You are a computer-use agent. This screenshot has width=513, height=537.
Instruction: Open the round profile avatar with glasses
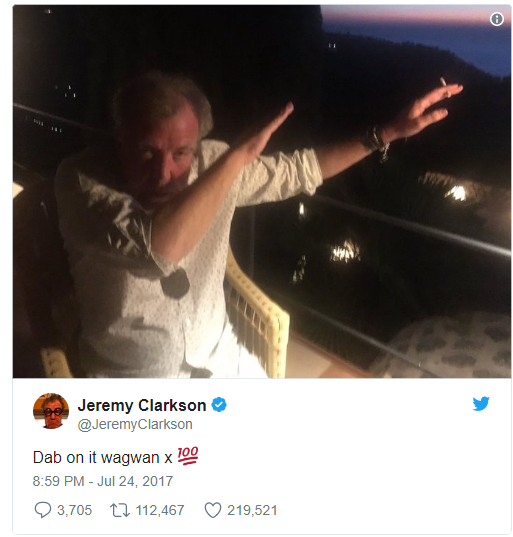pyautogui.click(x=51, y=411)
